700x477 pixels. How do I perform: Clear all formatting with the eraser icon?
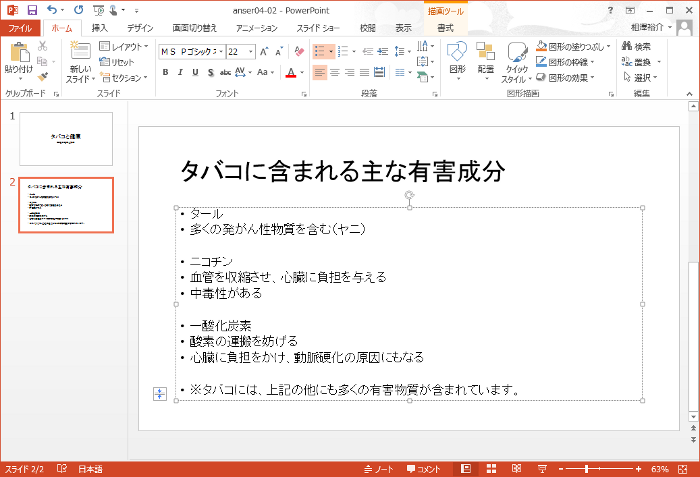[x=299, y=52]
